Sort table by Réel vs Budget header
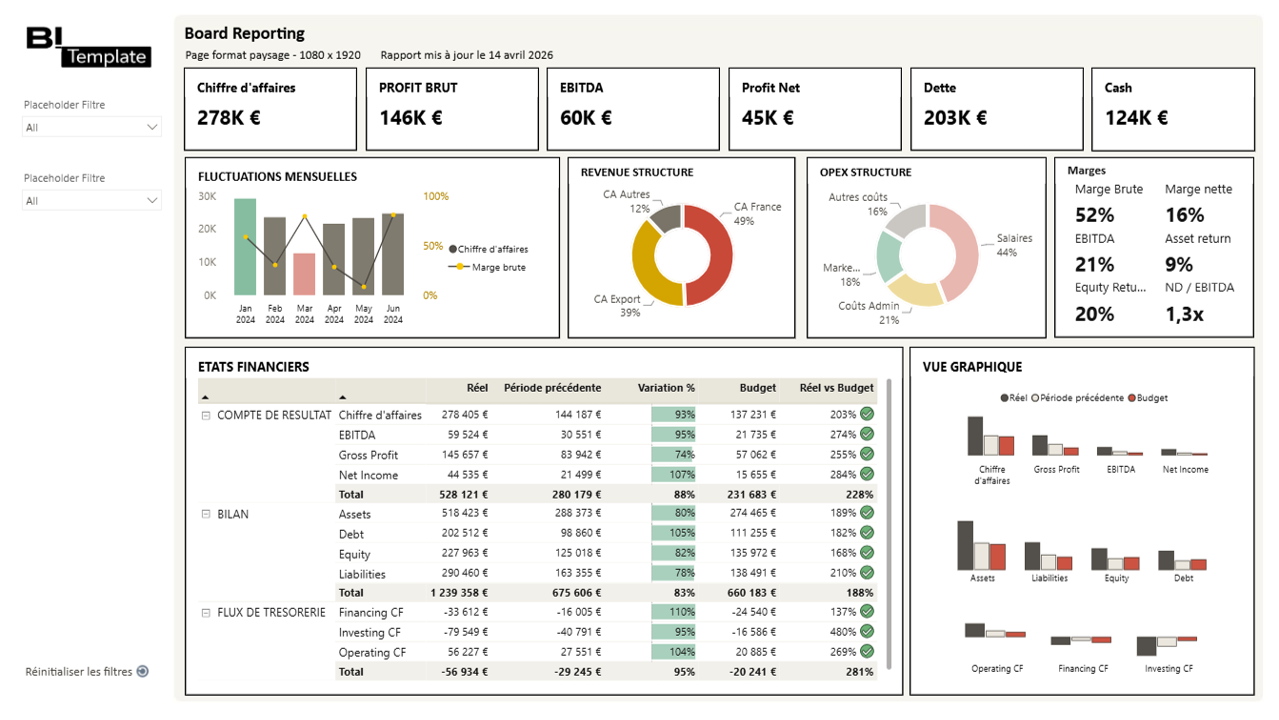 tap(836, 388)
